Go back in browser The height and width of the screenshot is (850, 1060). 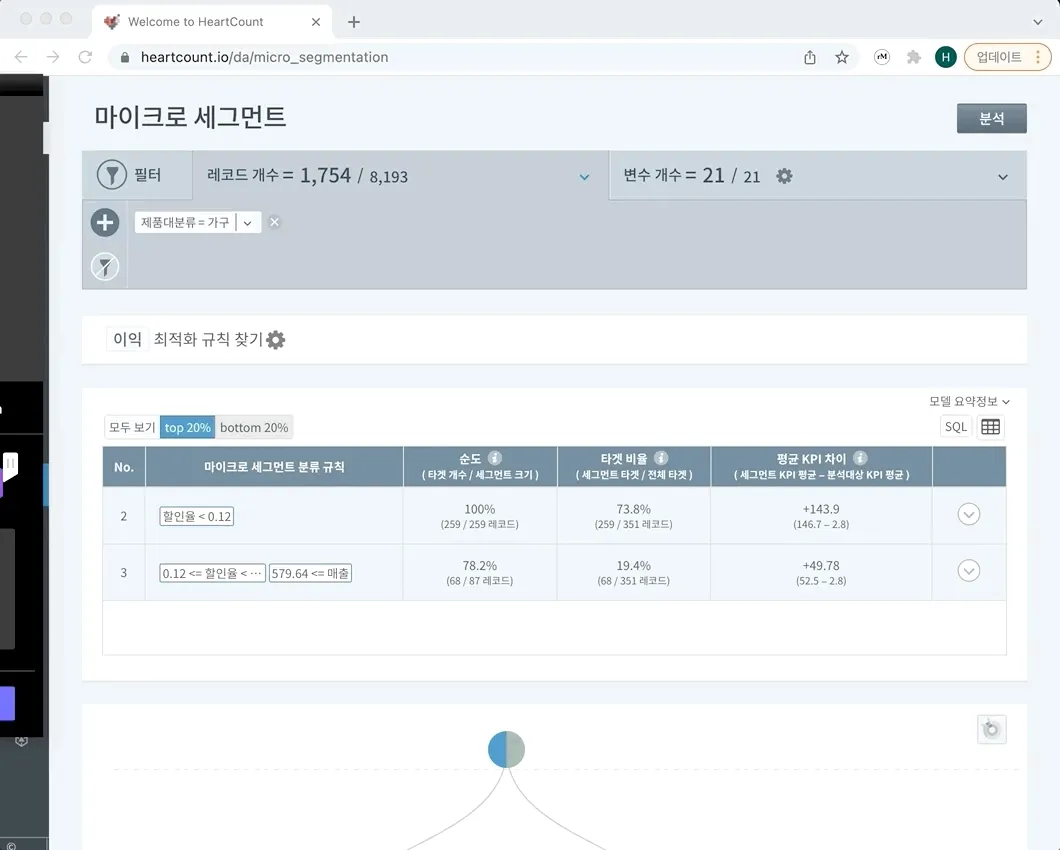[21, 57]
